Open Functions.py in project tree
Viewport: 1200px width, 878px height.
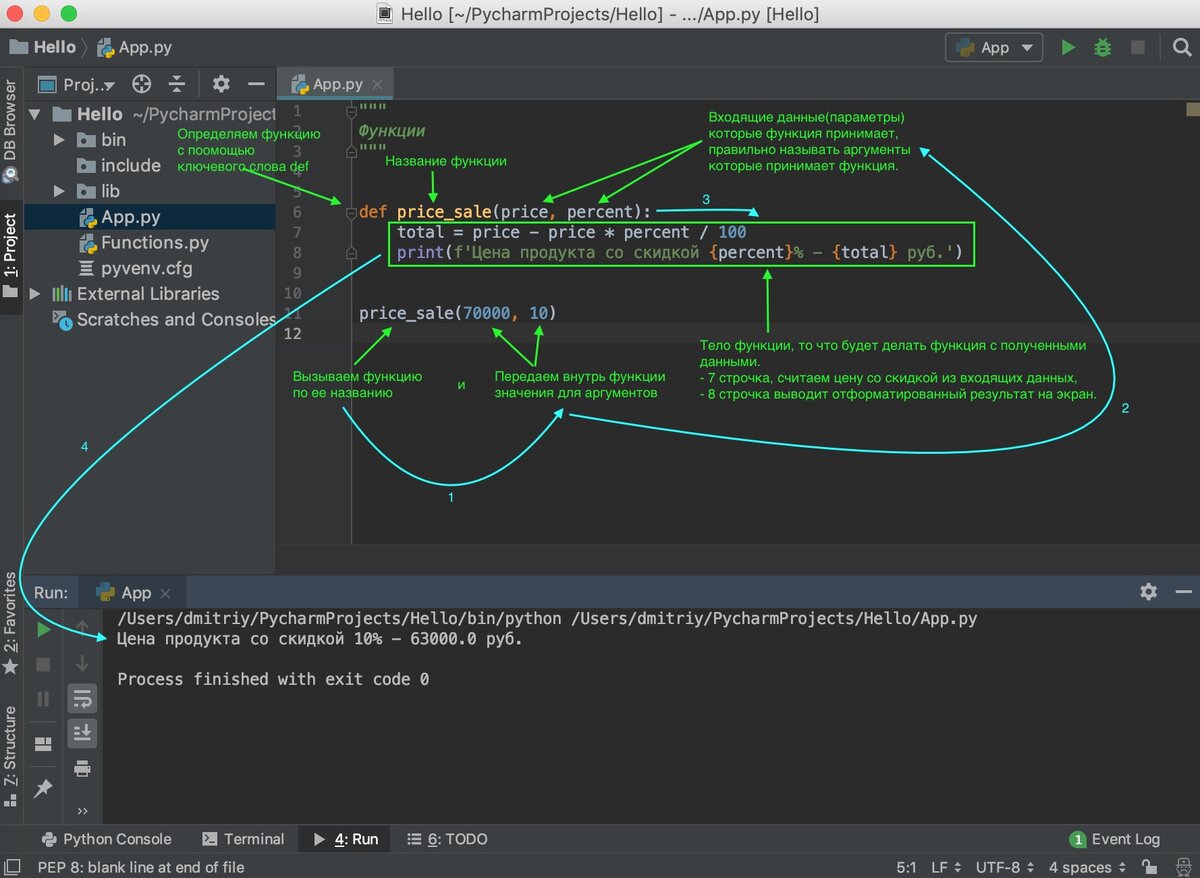(154, 243)
